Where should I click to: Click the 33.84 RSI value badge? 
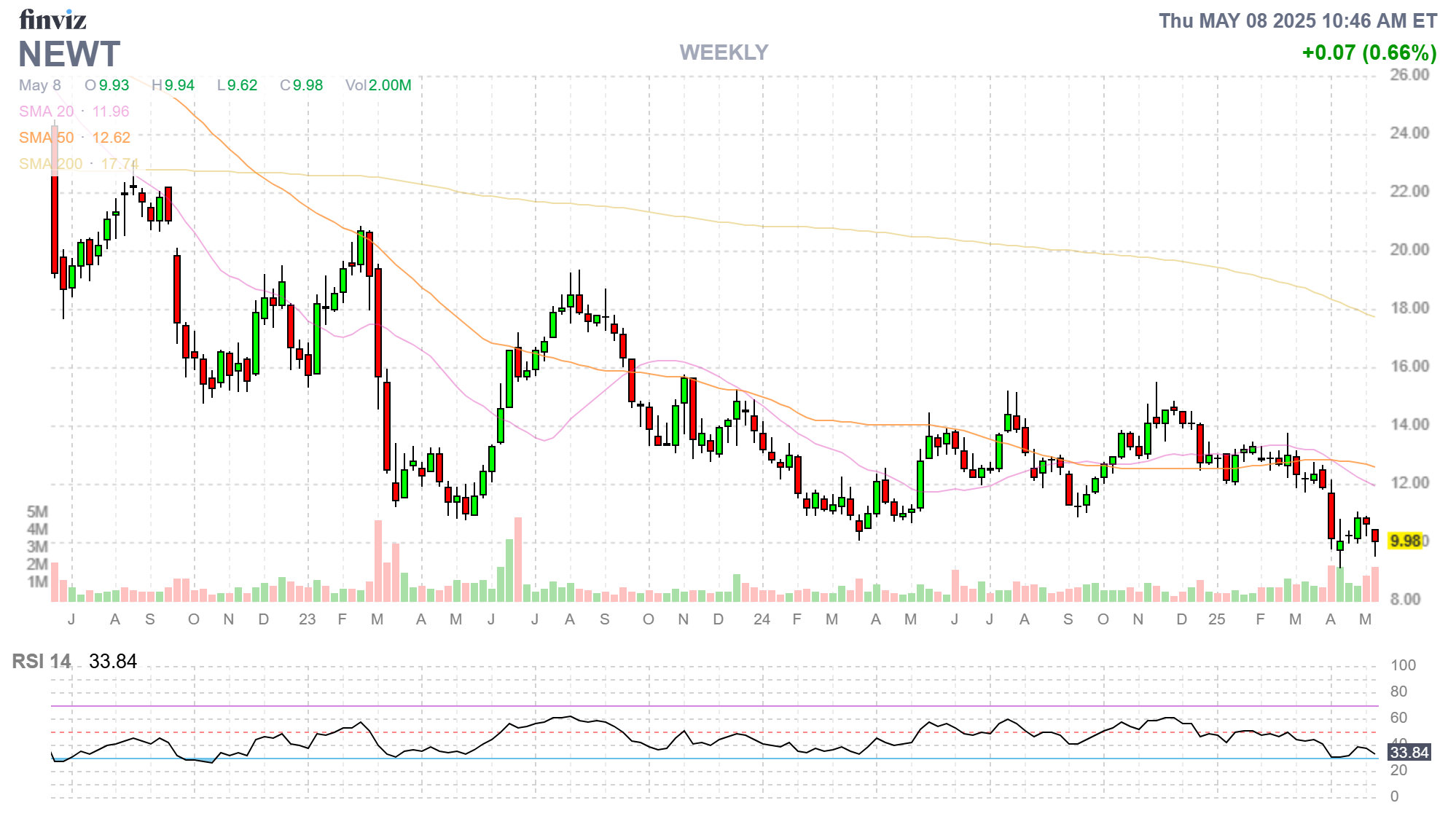coord(1409,753)
